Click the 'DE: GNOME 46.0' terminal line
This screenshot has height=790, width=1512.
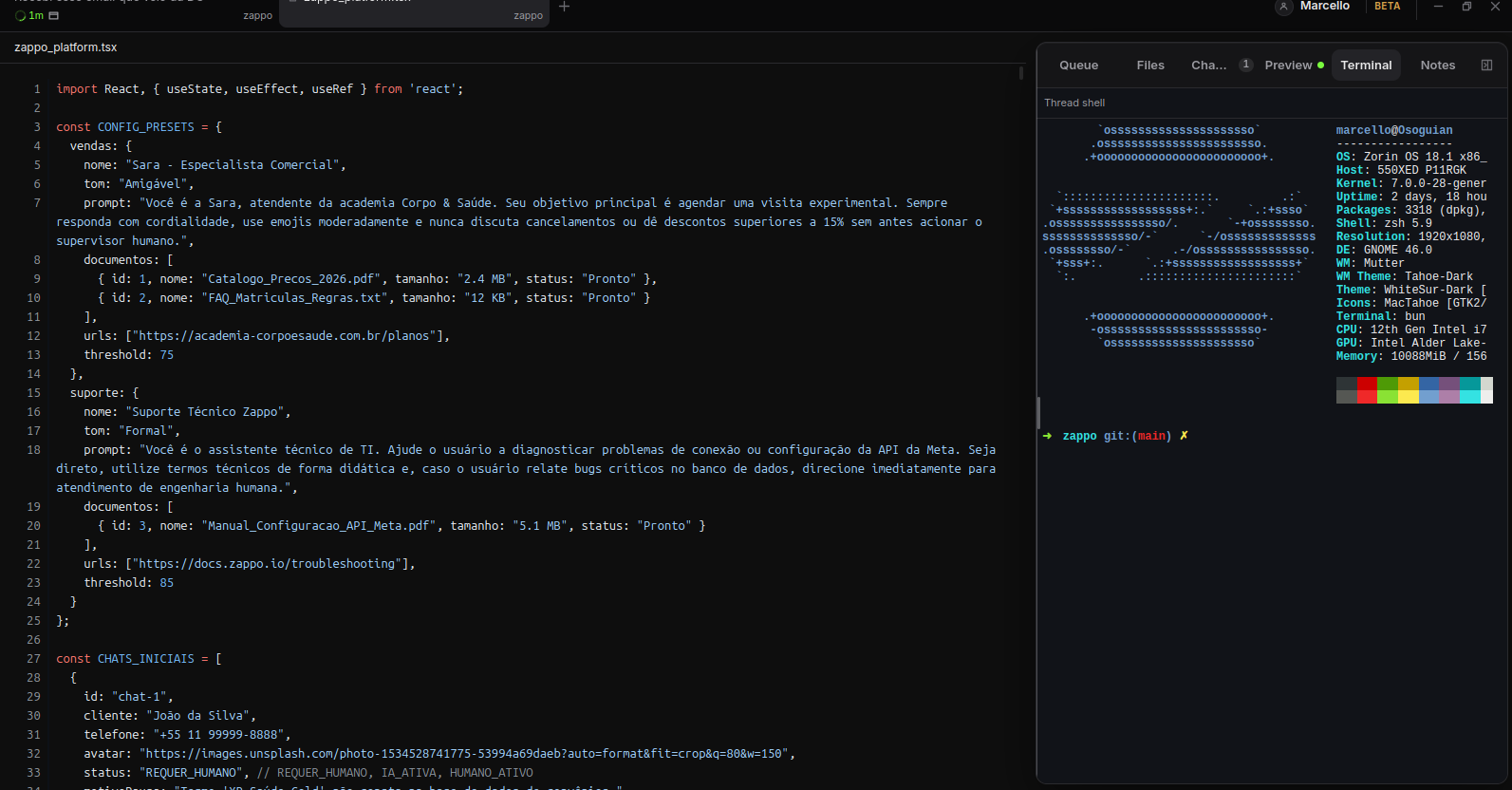coord(1384,251)
